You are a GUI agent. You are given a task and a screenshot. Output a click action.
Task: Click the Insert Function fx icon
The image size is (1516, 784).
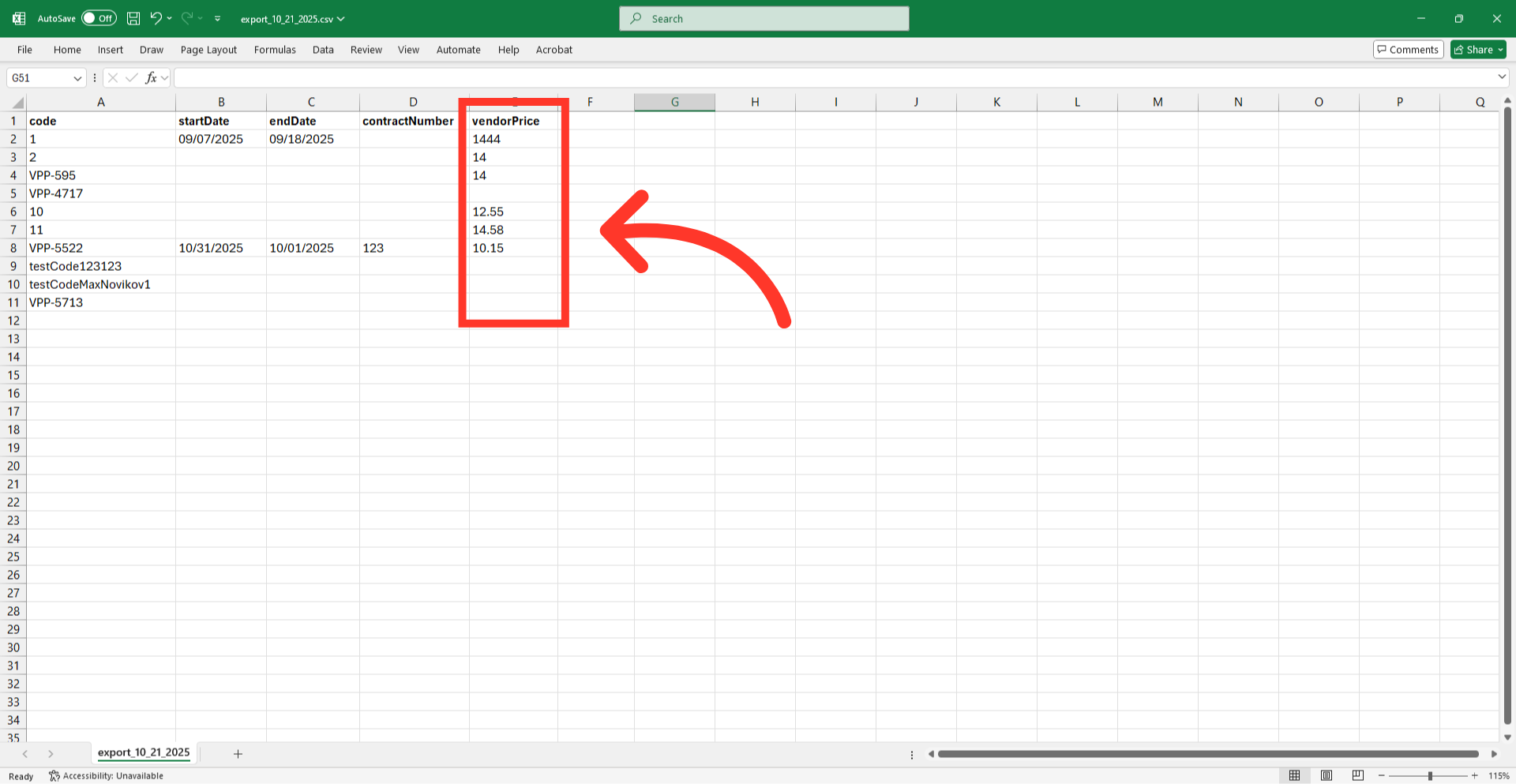point(151,77)
